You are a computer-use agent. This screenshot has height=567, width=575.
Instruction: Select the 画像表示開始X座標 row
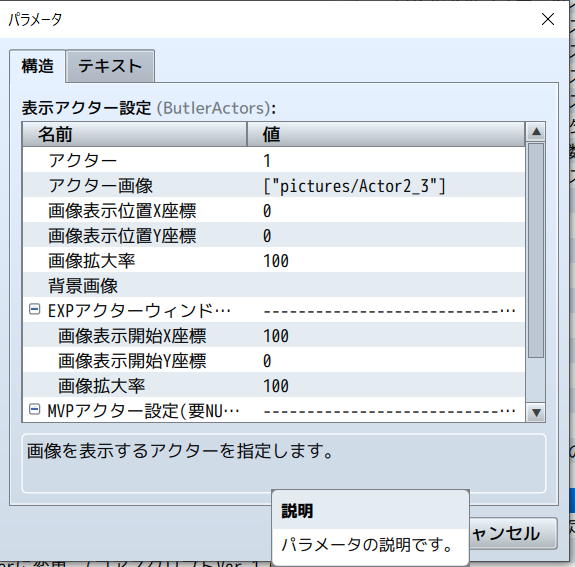274,335
